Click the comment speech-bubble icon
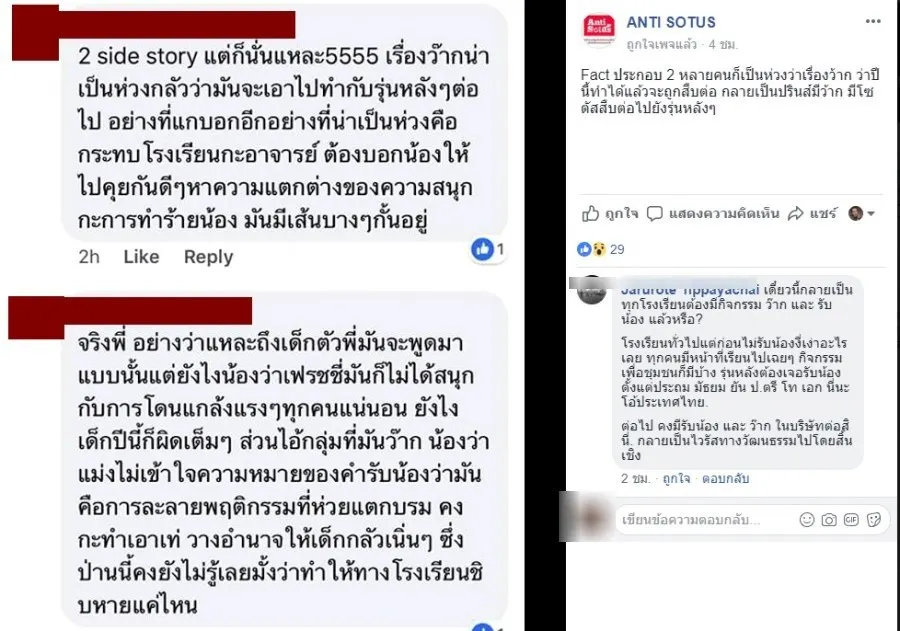The height and width of the screenshot is (631, 900). pos(654,214)
